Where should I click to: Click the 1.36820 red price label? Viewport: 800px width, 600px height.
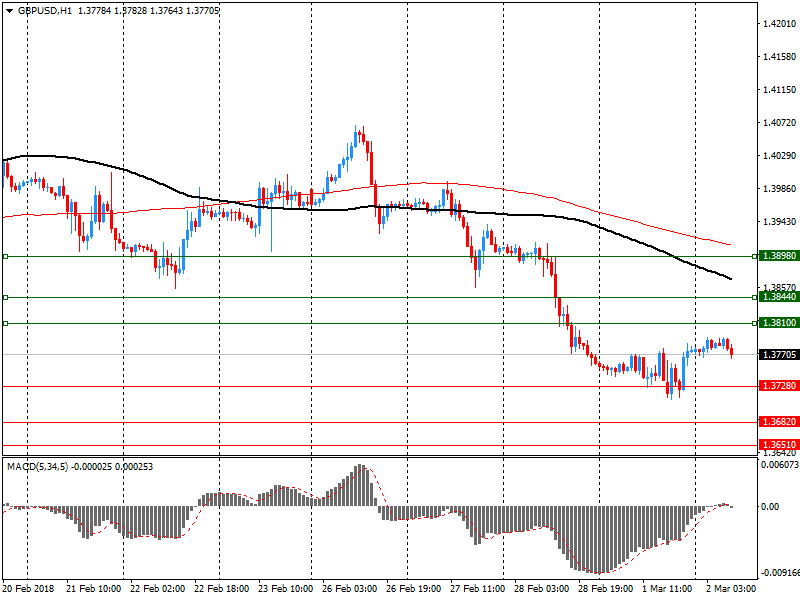[x=778, y=422]
